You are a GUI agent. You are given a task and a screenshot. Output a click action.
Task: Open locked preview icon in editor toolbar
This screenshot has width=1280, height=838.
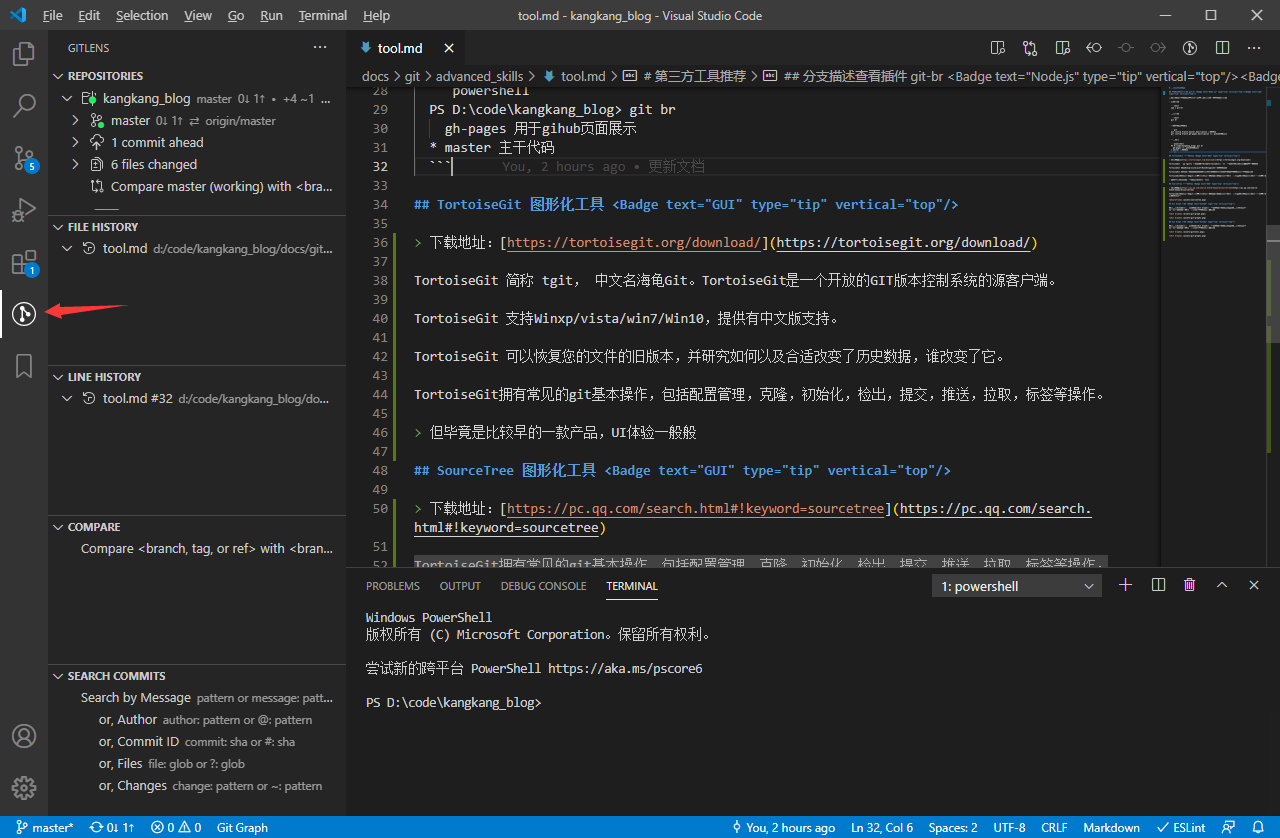point(1062,47)
